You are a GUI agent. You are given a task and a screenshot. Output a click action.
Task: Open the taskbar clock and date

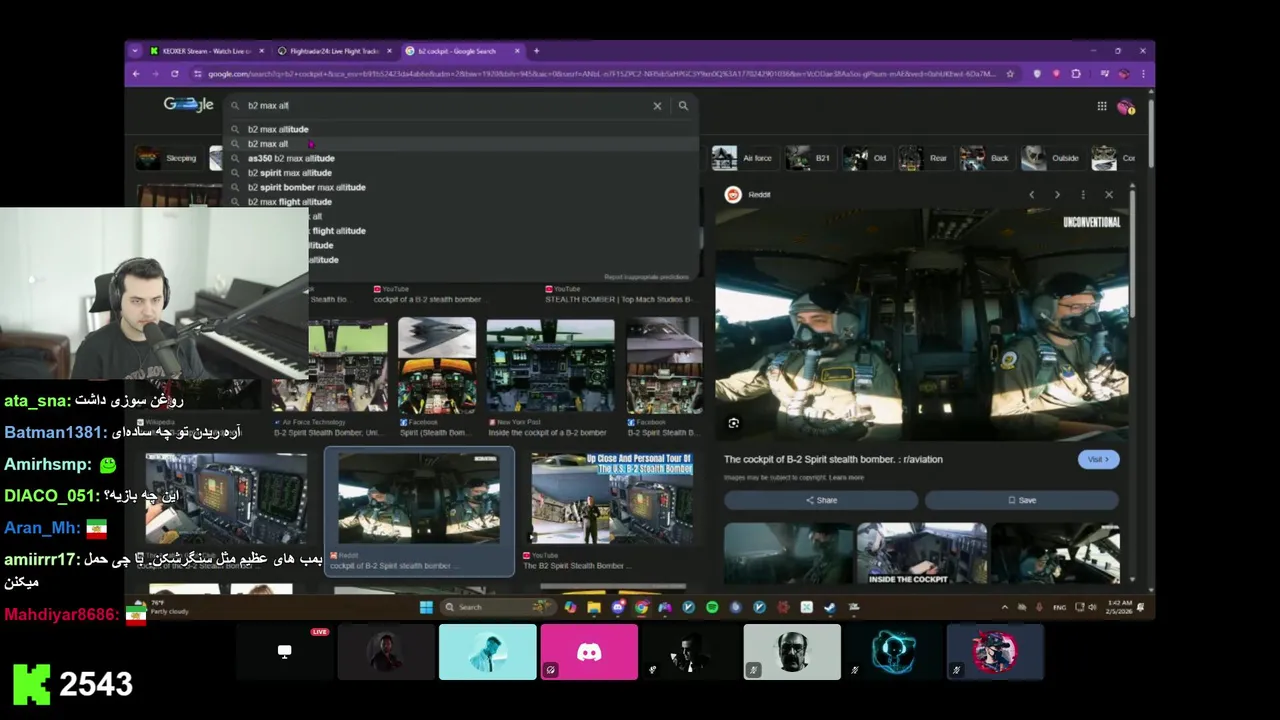[1117, 607]
